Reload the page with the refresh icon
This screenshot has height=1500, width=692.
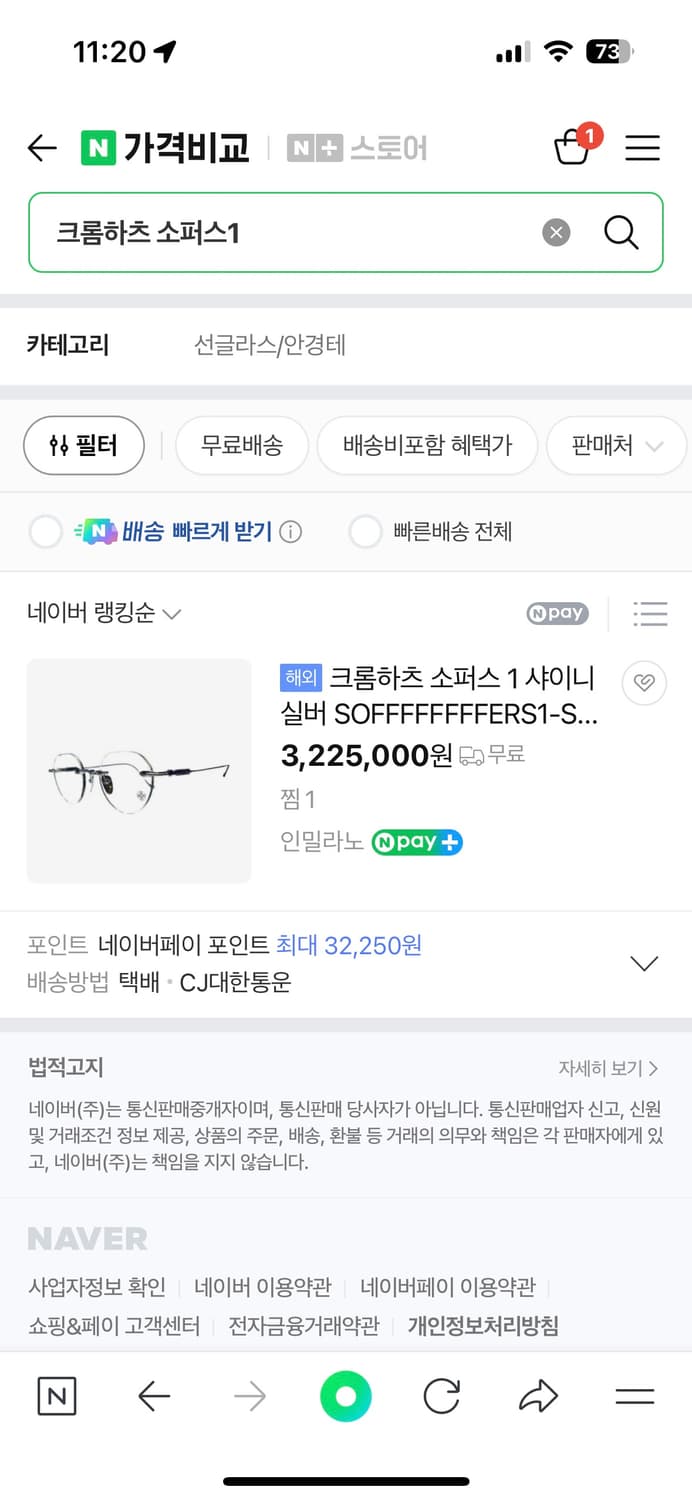pyautogui.click(x=442, y=1397)
